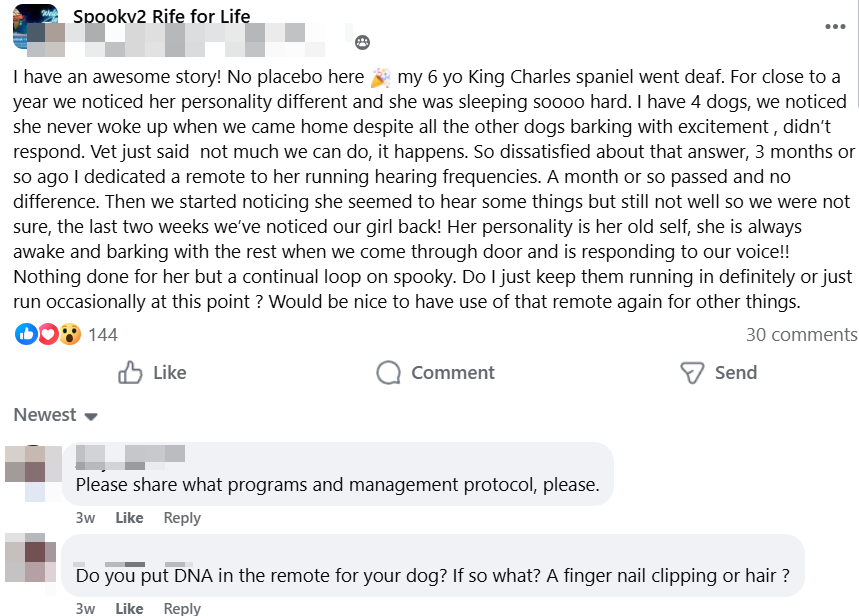This screenshot has height=616, width=859.
Task: Click the Spooky2 Rife for Life group avatar
Action: click(34, 26)
